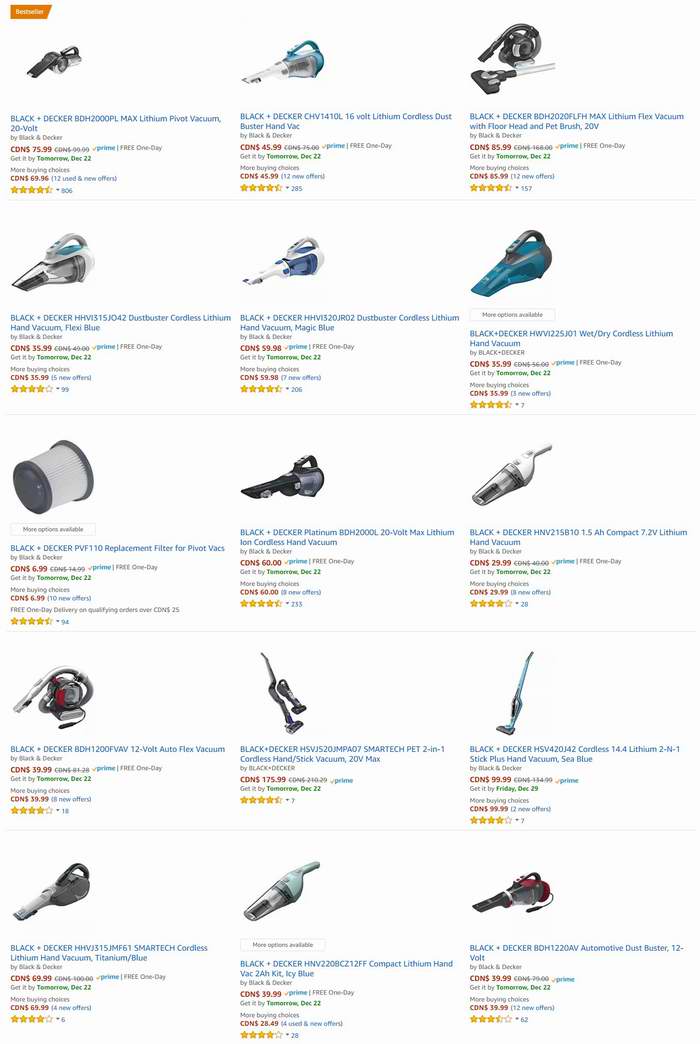700x1044 pixels.
Task: Open BDH1220AV Automotive Dust Buster title
Action: pos(576,953)
